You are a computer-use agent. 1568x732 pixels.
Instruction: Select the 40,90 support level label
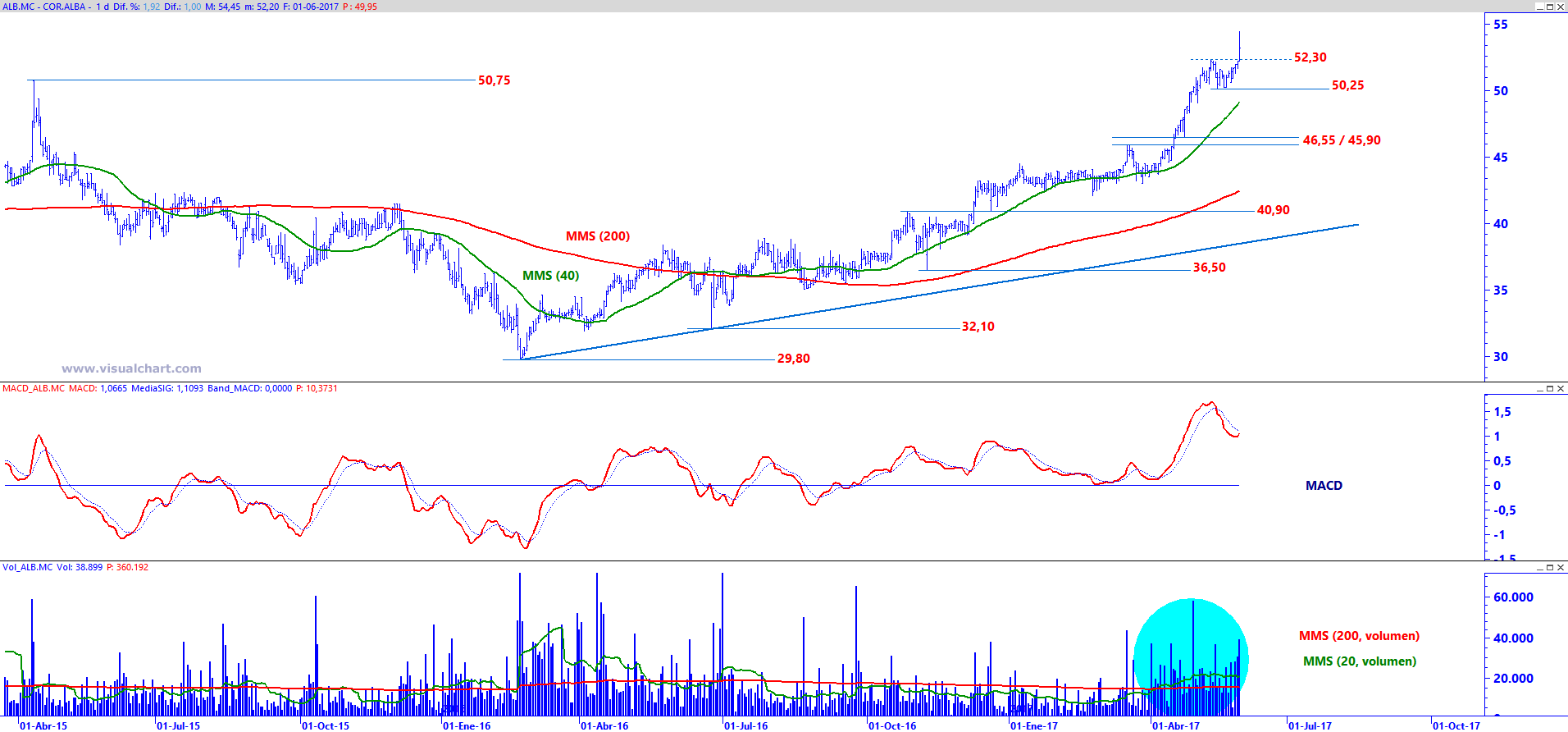[x=1274, y=210]
